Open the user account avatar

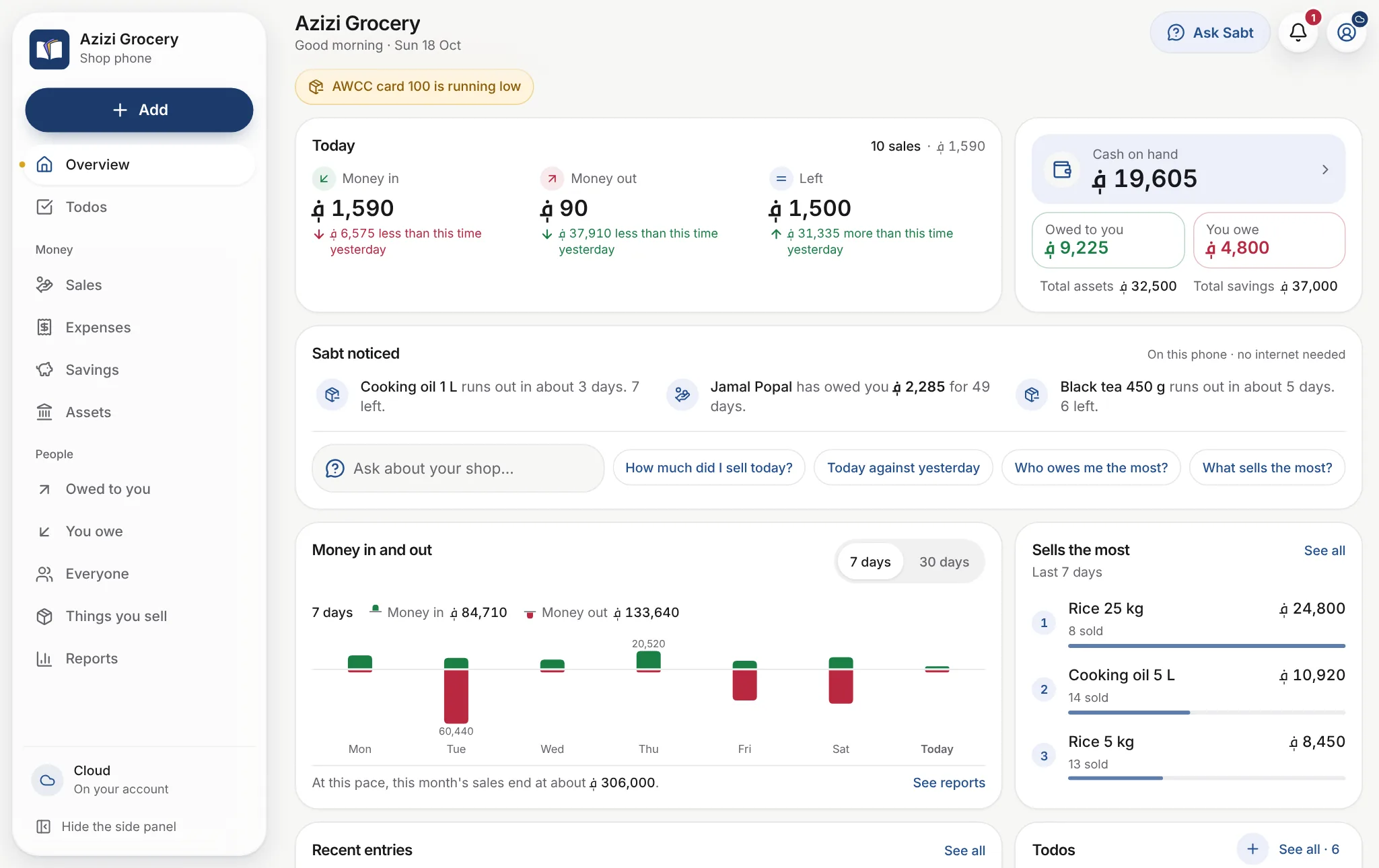coord(1346,32)
